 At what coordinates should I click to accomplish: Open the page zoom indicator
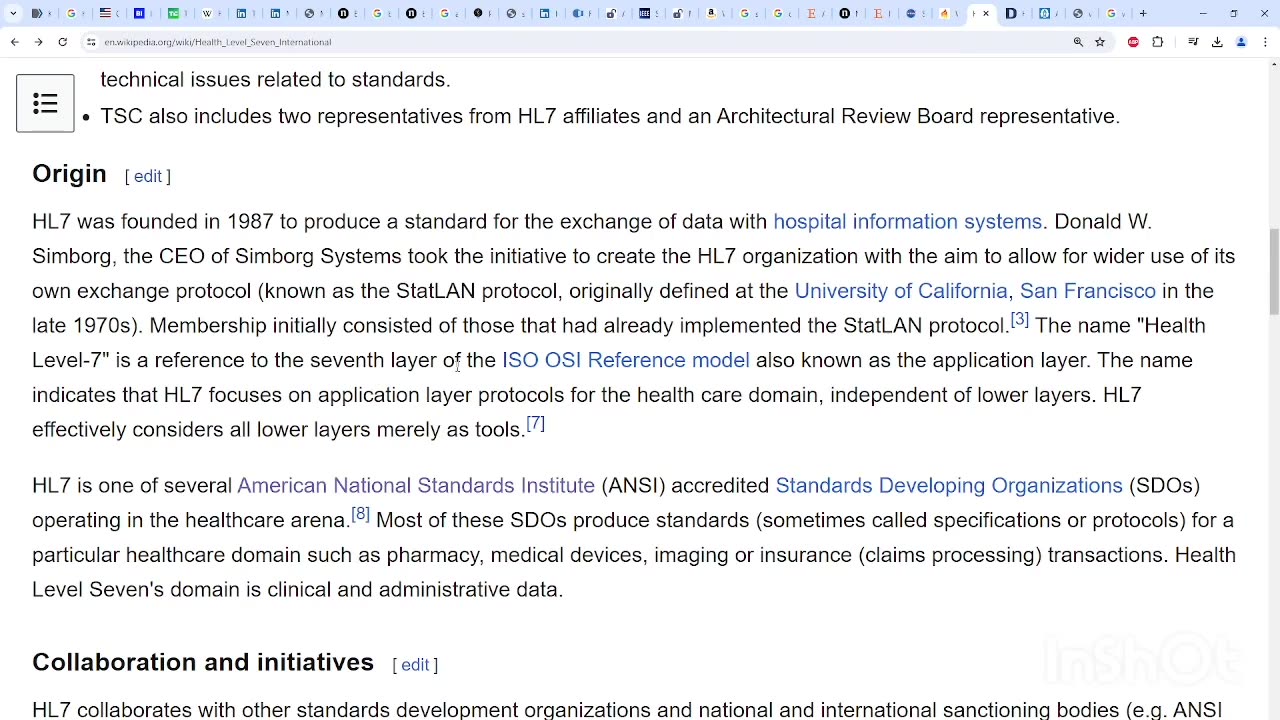pyautogui.click(x=1078, y=42)
